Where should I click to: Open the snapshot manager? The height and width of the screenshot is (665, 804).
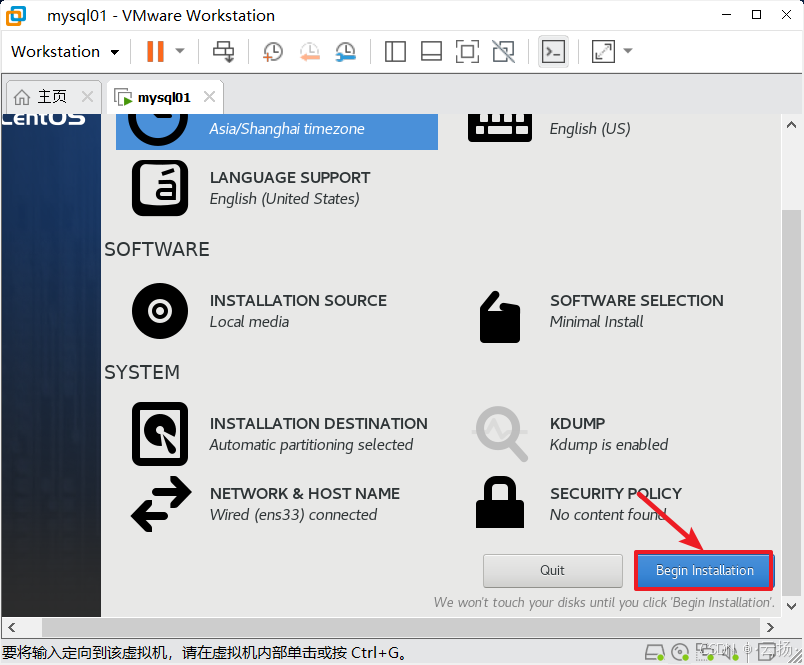coord(346,51)
